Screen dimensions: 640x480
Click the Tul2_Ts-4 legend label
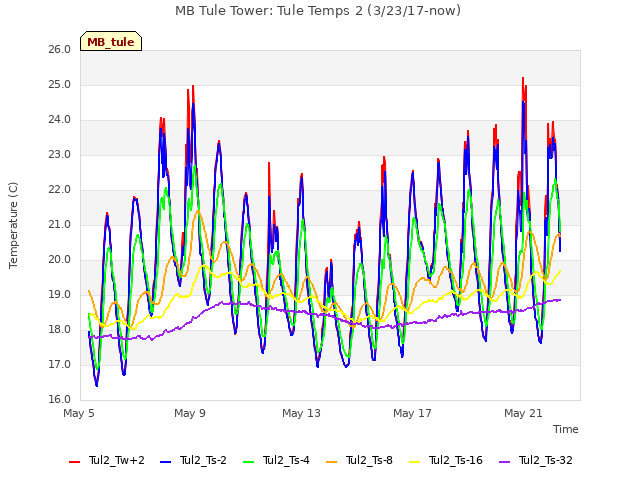(286, 460)
